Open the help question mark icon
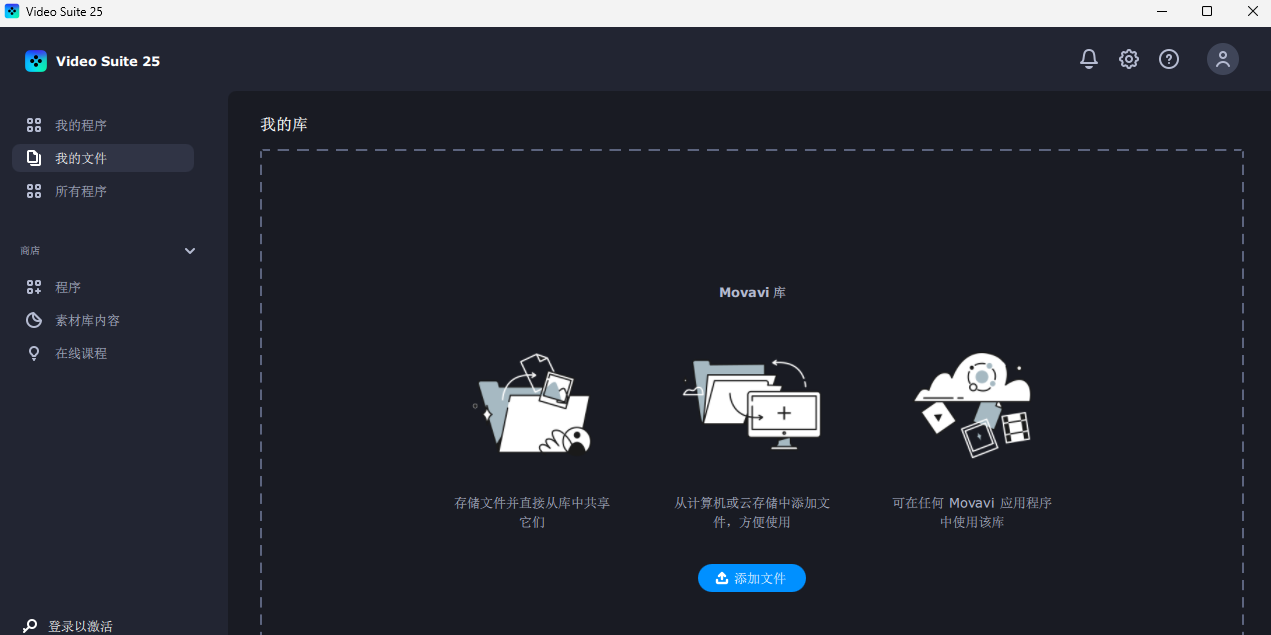Image resolution: width=1271 pixels, height=635 pixels. coord(1169,59)
